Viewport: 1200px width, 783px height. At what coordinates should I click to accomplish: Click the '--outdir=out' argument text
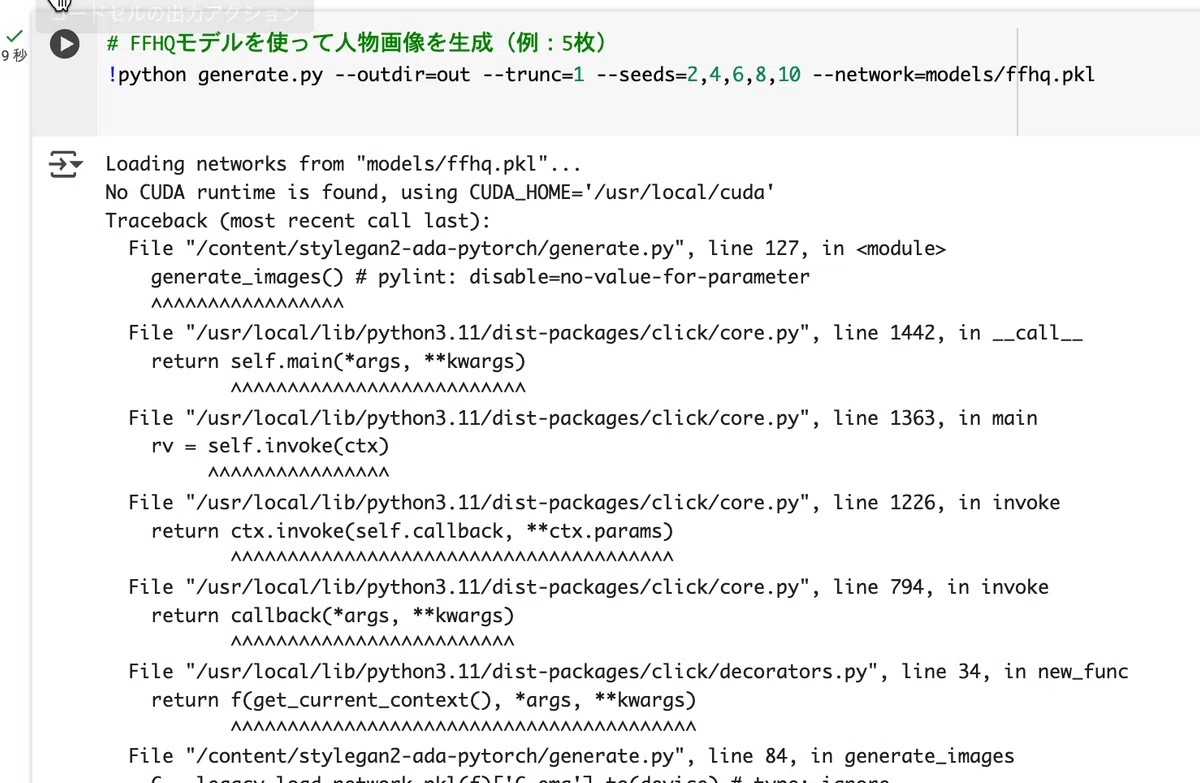(x=403, y=75)
